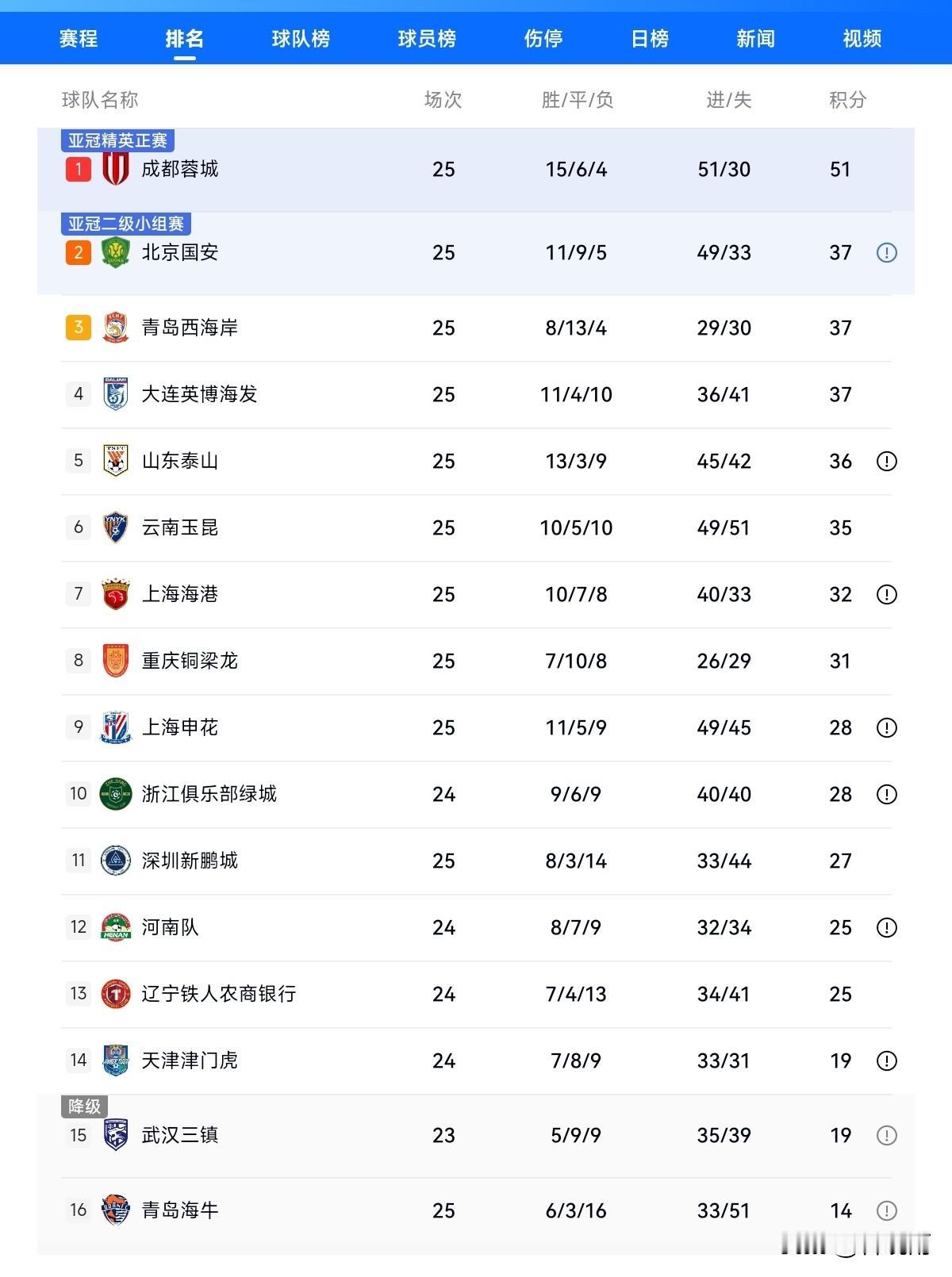Screen dimensions: 952x1277
Task: Open info icon in 上海申花 row
Action: point(886,727)
